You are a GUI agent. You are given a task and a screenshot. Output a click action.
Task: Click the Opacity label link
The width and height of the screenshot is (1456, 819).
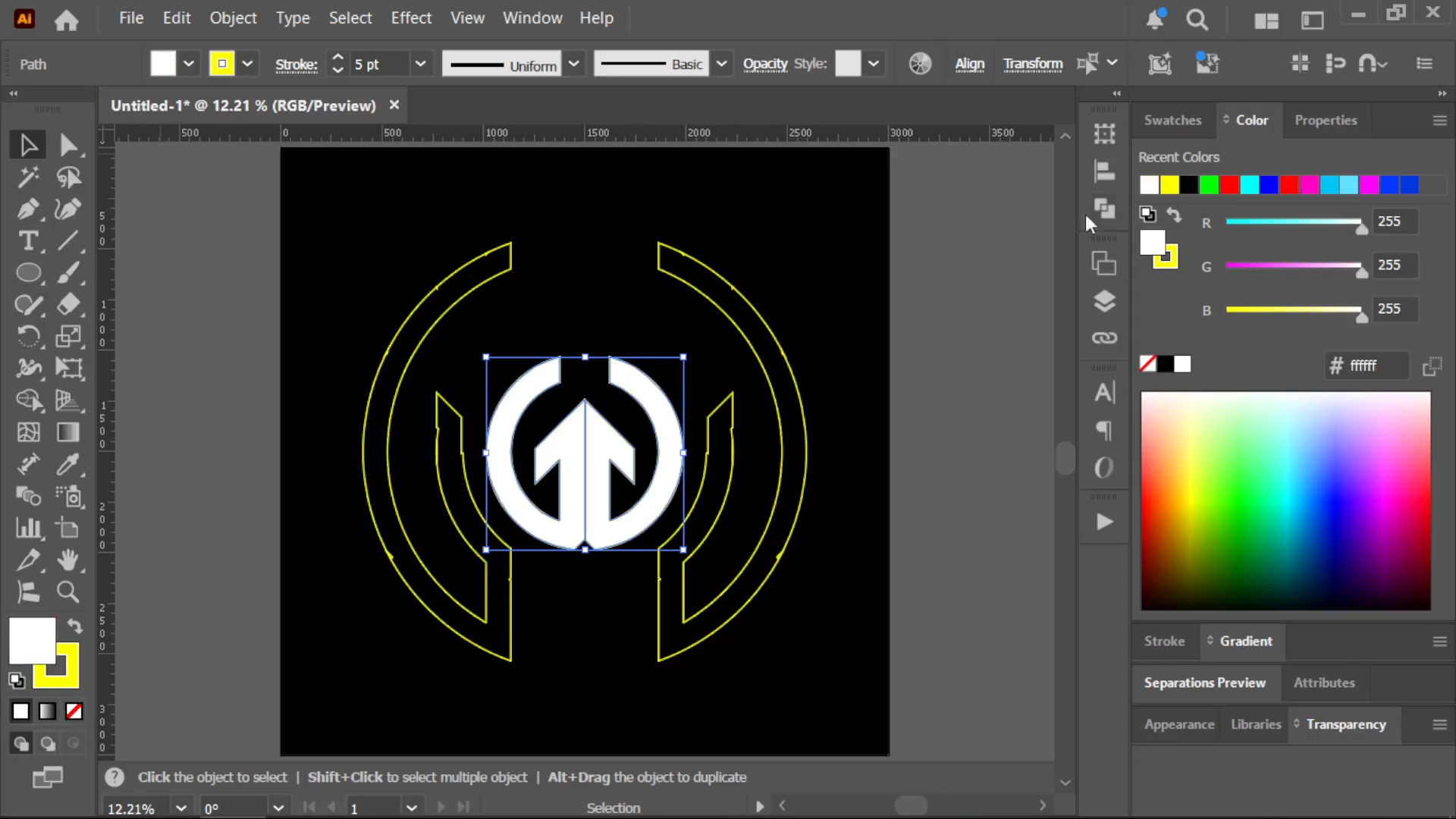click(x=765, y=64)
